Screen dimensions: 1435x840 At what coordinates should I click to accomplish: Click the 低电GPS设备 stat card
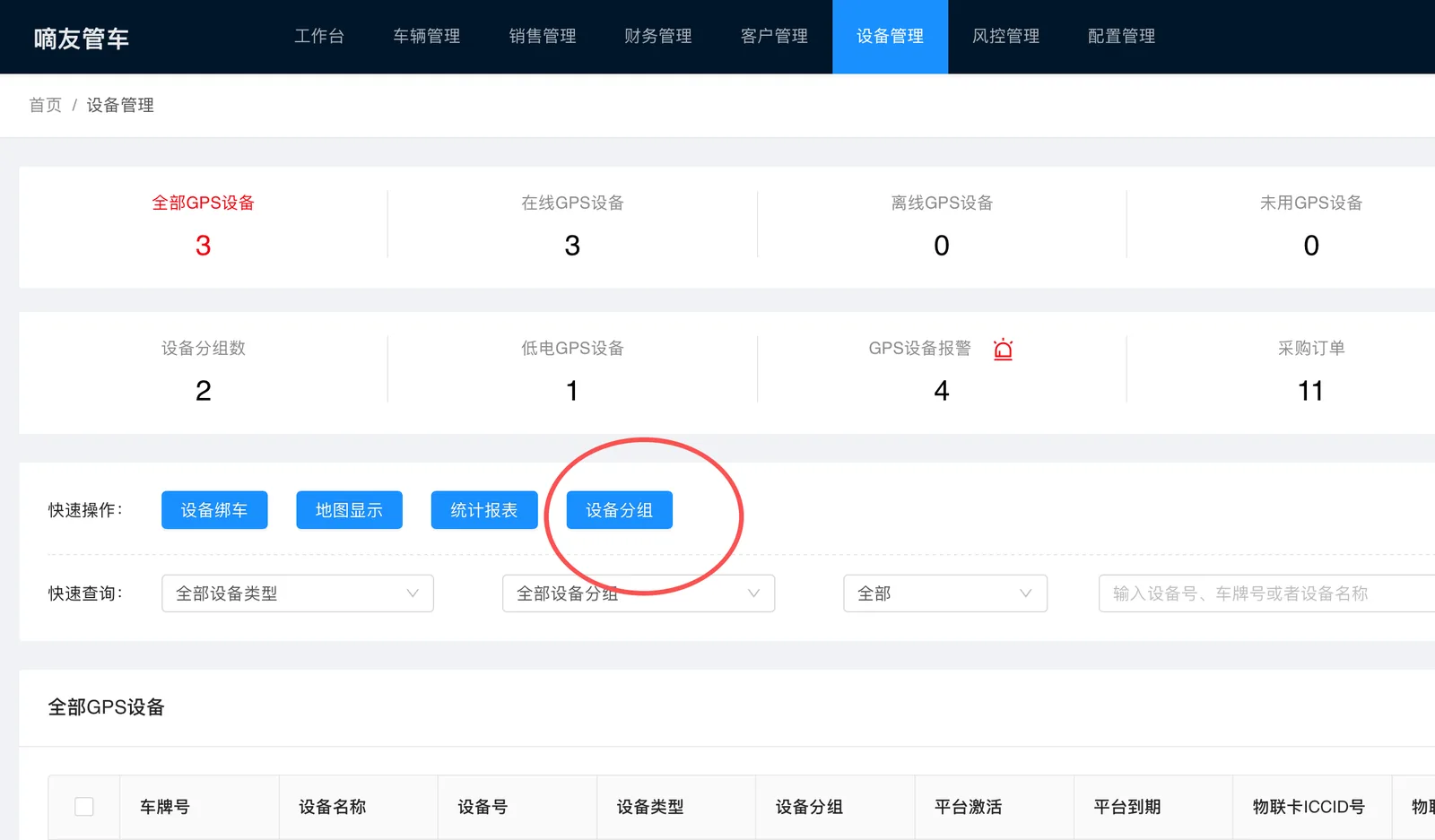[x=572, y=372]
